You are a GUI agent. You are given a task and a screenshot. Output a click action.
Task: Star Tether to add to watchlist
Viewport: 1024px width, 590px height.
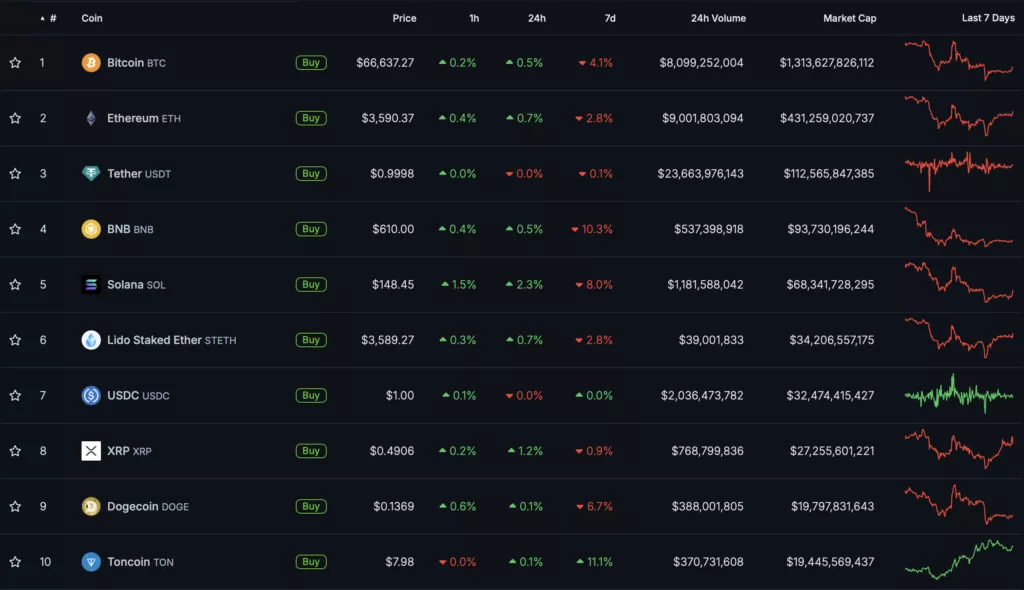(15, 173)
